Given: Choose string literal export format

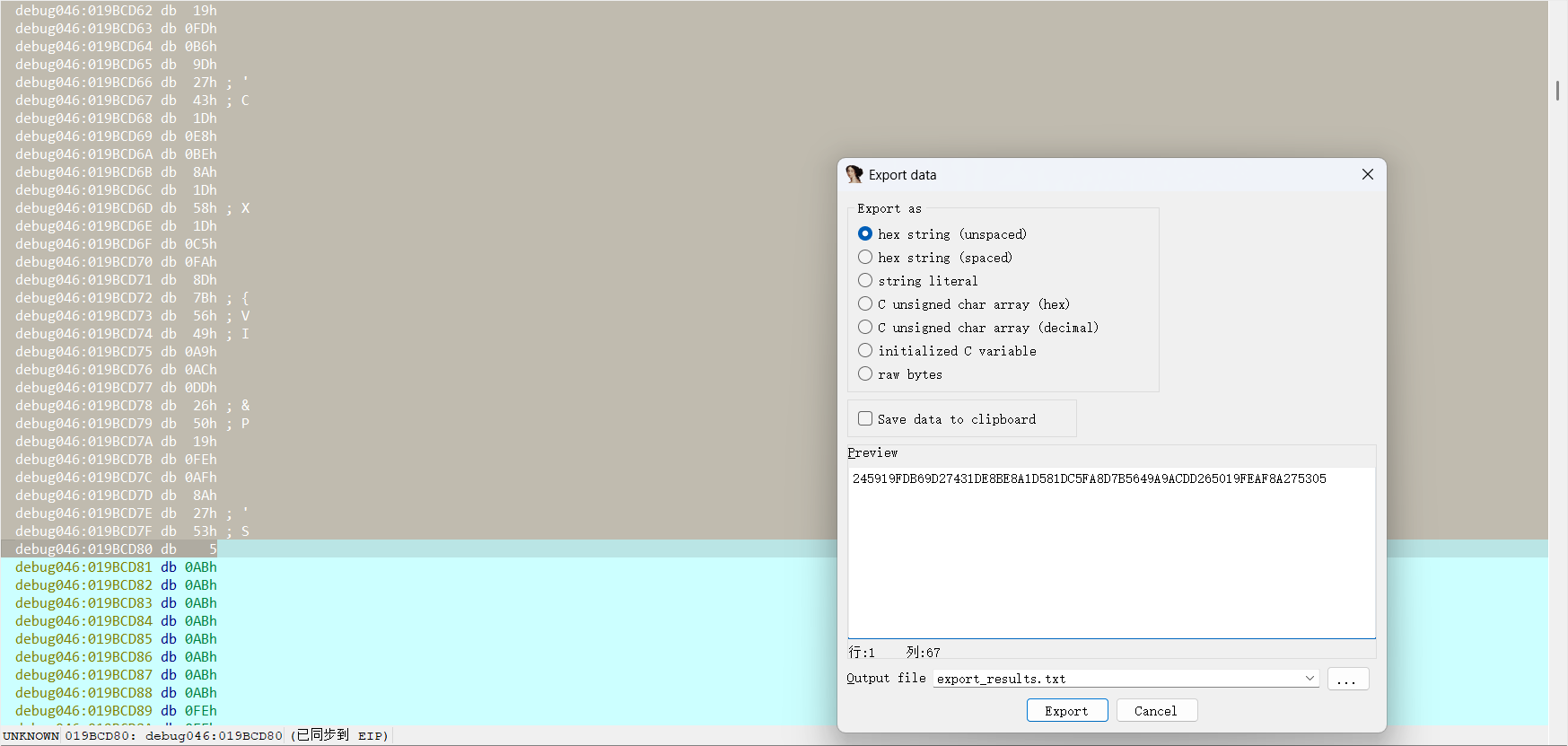Looking at the screenshot, I should (x=865, y=280).
